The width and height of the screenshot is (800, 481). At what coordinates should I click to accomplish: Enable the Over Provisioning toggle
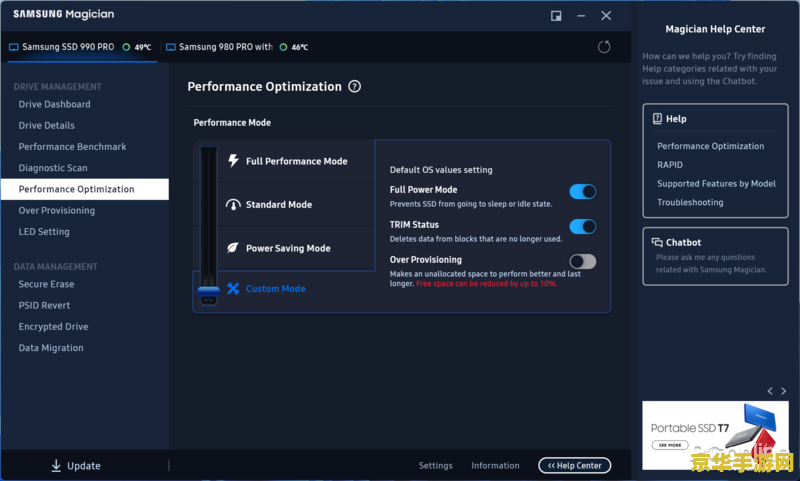pyautogui.click(x=583, y=262)
